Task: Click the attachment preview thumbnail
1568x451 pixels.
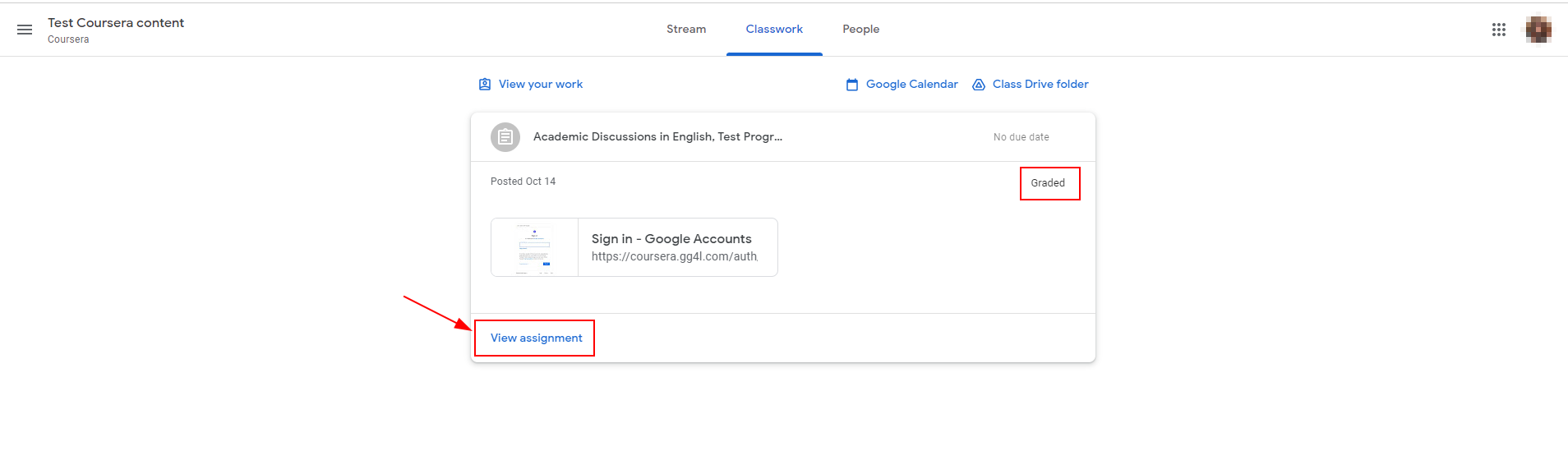Action: click(535, 247)
